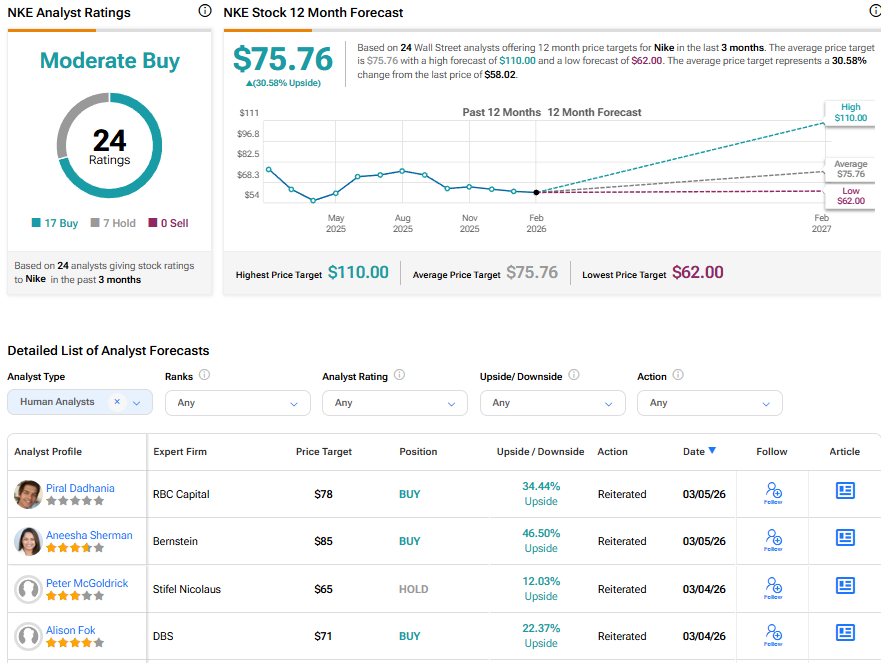
Task: Open Aneesha Sherman analyst profile link
Action: point(89,535)
